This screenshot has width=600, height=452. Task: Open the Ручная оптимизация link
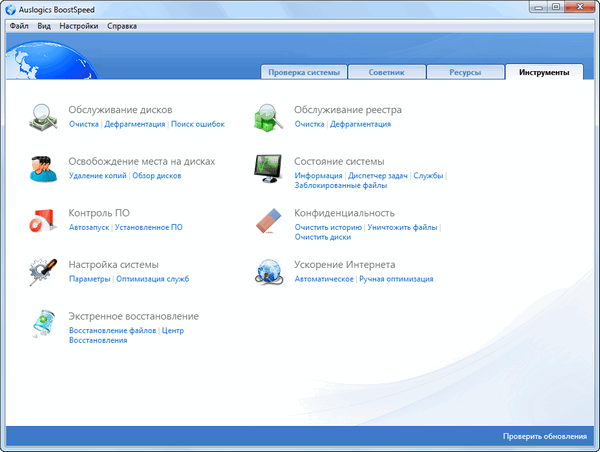click(396, 279)
